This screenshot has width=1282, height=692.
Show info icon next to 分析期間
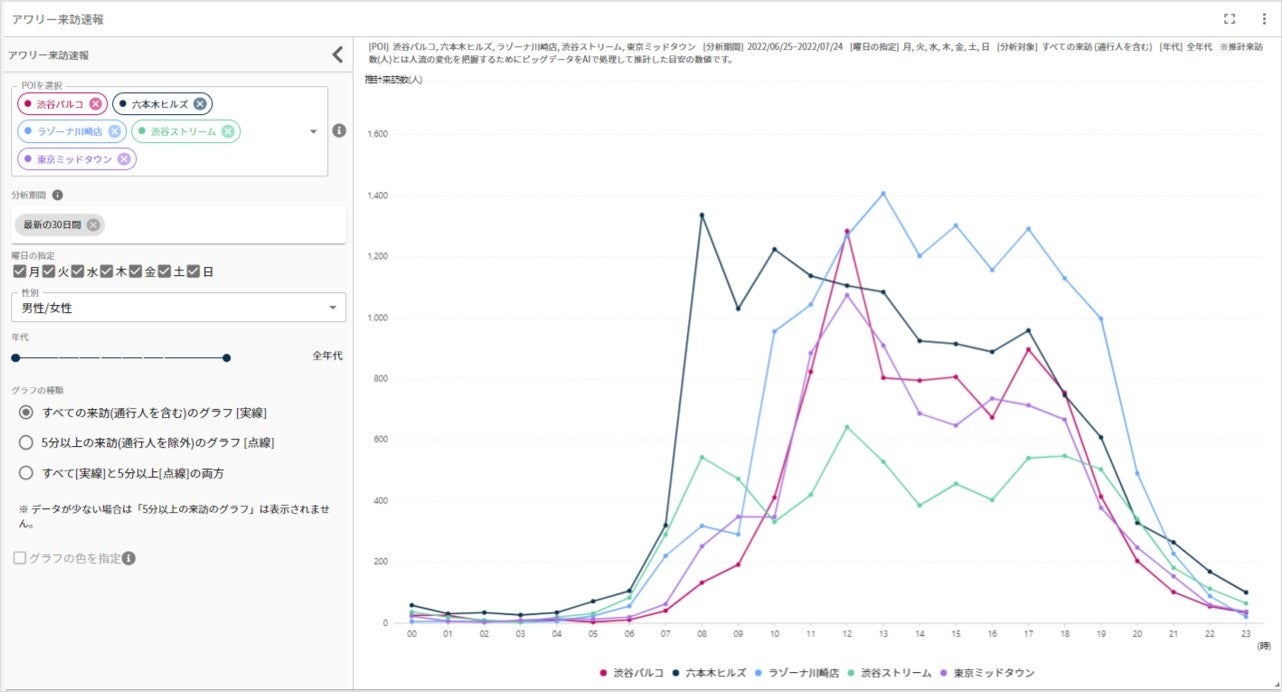[x=57, y=195]
